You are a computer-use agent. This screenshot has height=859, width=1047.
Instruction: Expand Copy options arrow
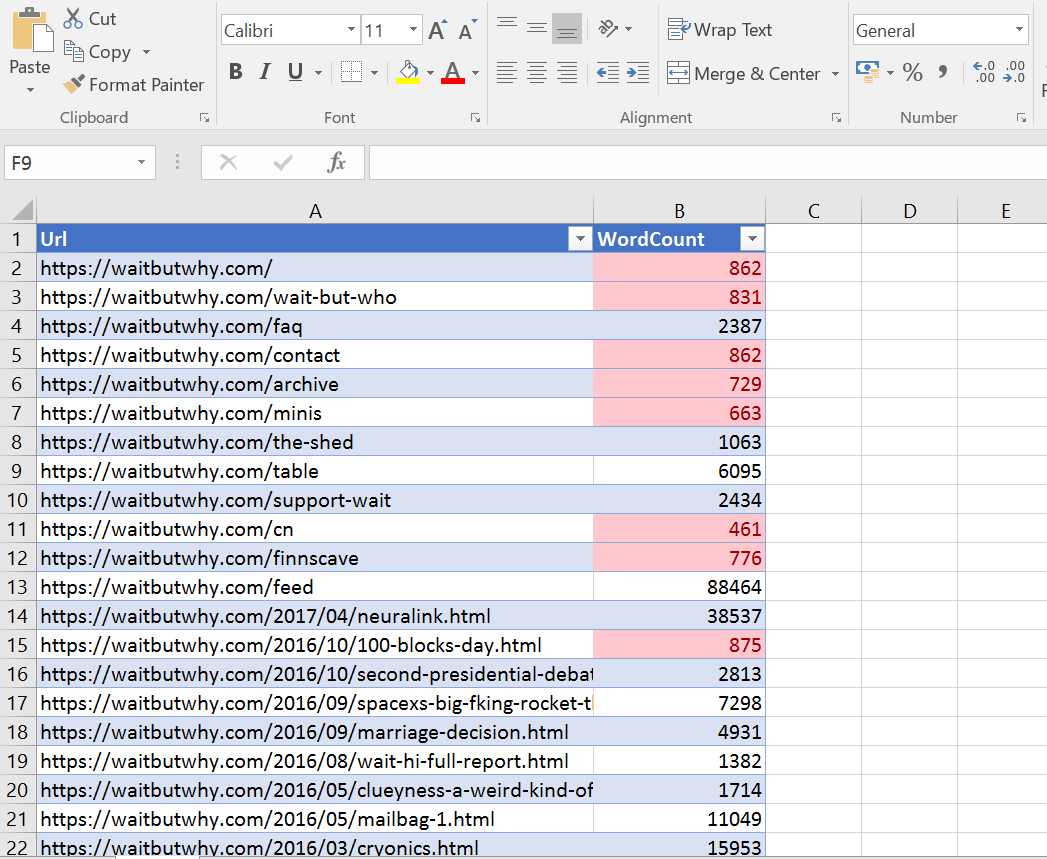146,52
